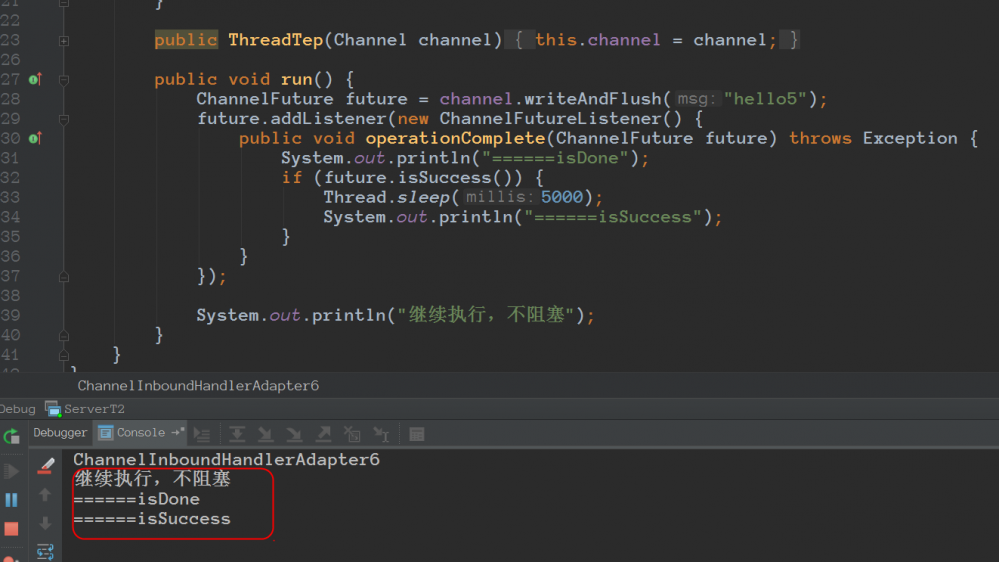Viewport: 999px width, 562px height.
Task: Switch to the Console tab
Action: tap(141, 433)
